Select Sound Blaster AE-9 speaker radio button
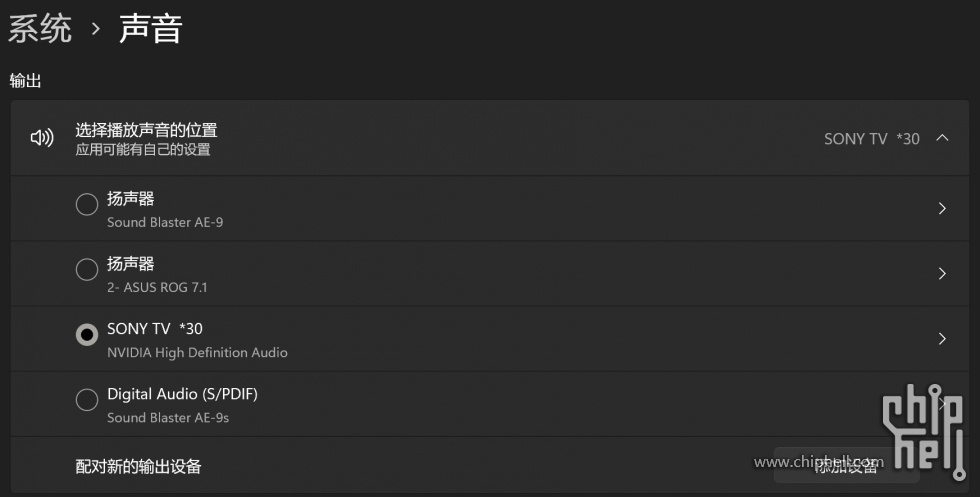The image size is (980, 497). pos(87,204)
